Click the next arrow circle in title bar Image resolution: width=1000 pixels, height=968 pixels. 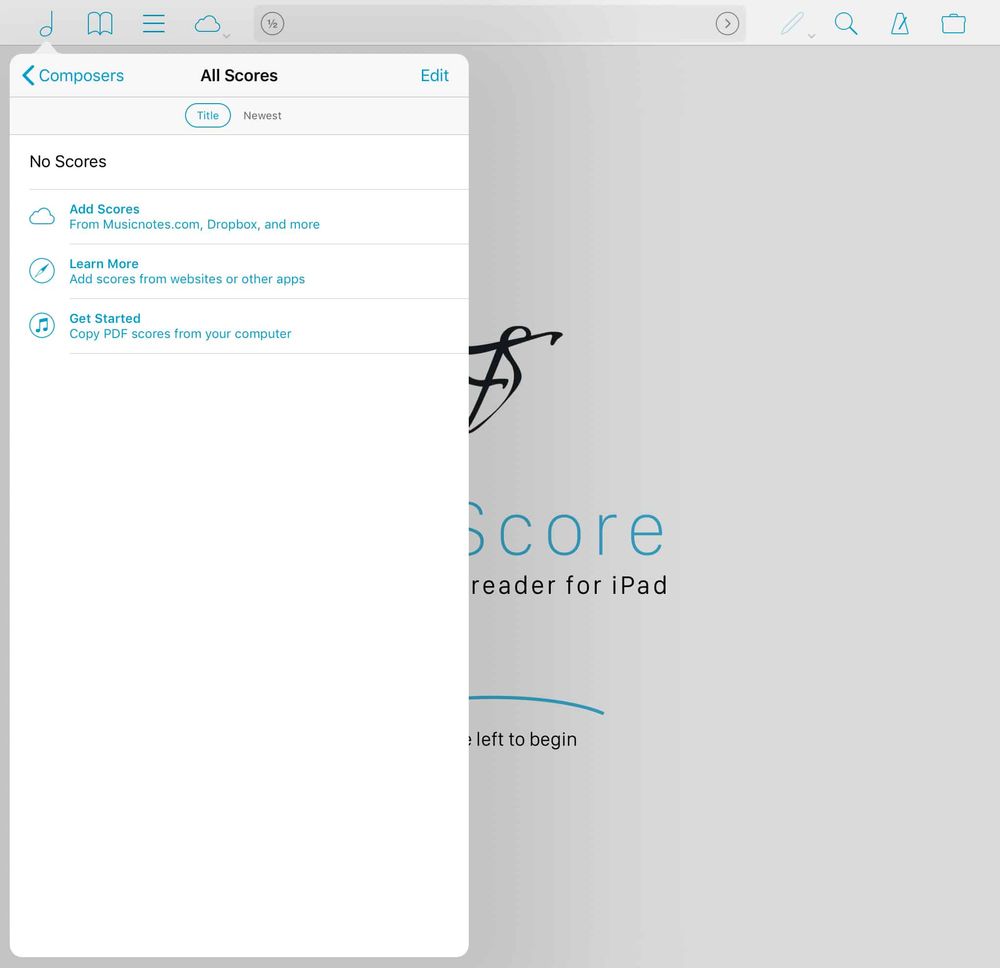[727, 24]
